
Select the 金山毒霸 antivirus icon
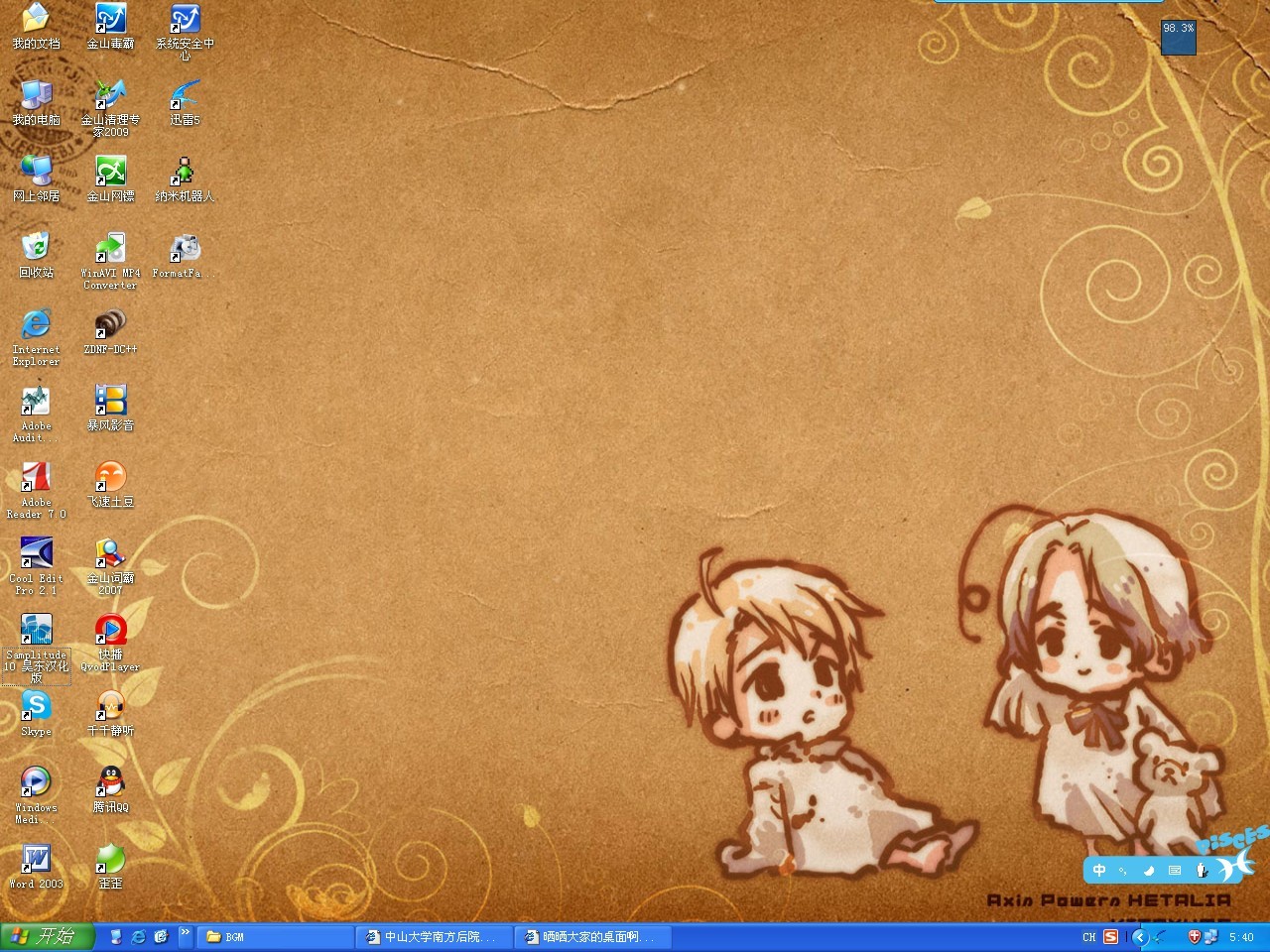(x=110, y=26)
